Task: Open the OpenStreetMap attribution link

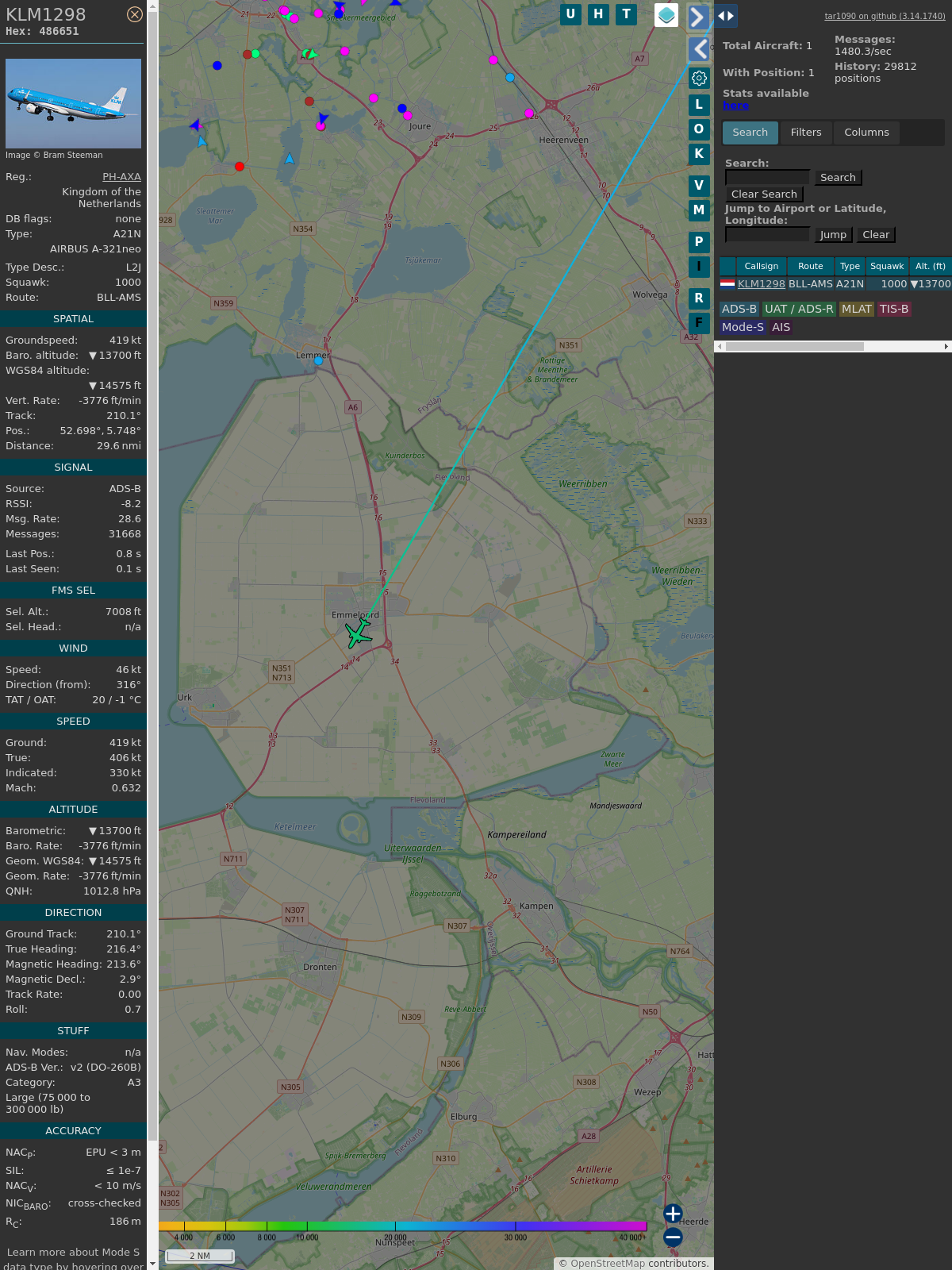Action: [608, 1264]
